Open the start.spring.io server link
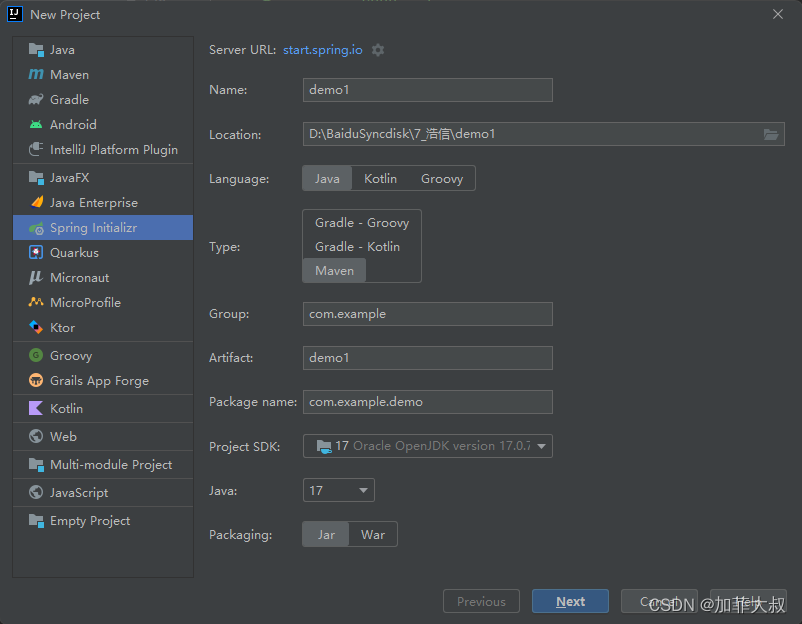Image resolution: width=802 pixels, height=624 pixels. [x=323, y=50]
